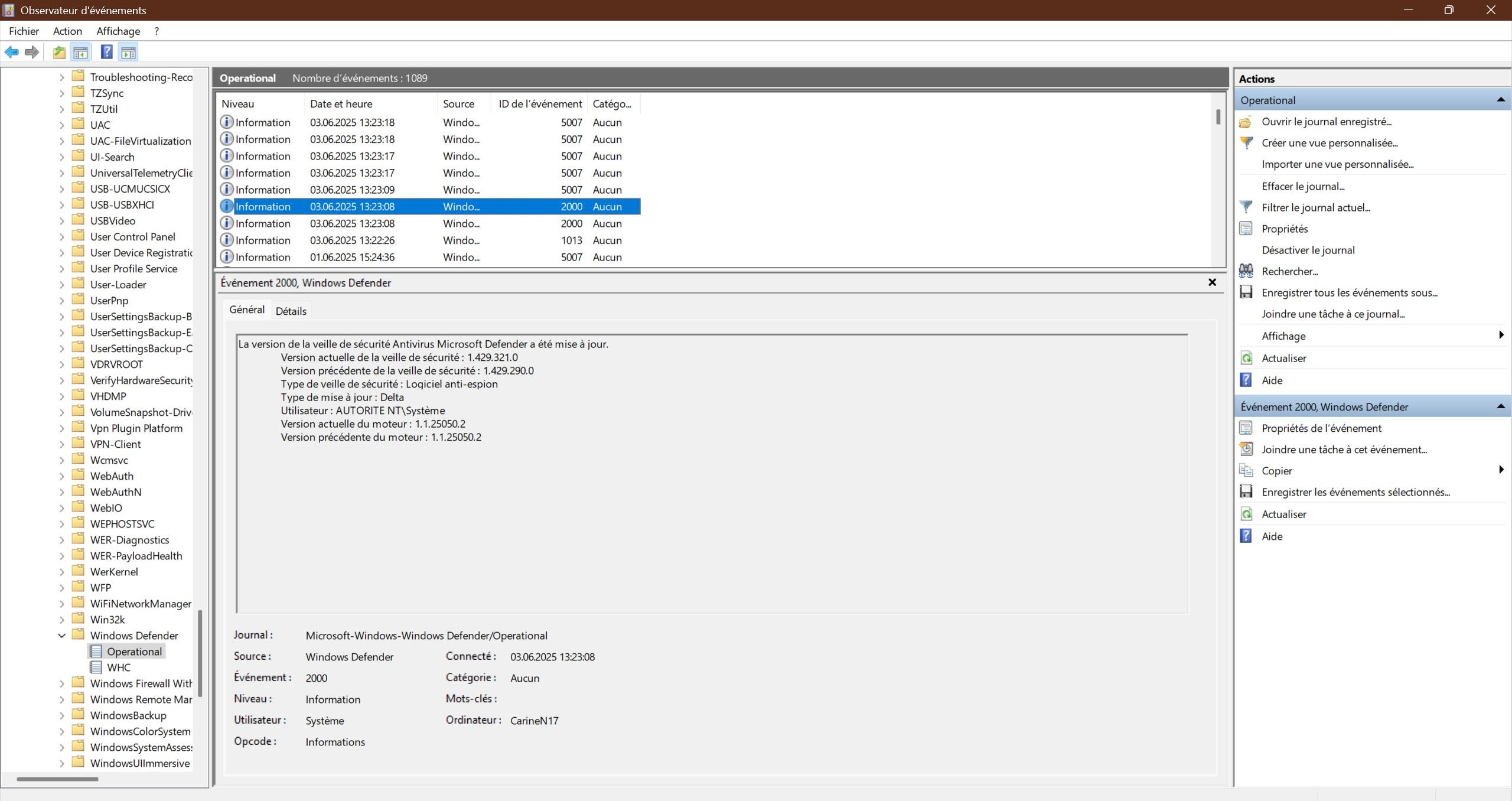Screen dimensions: 1512x801
Task: Expand the VPN-Client tree node
Action: pyautogui.click(x=61, y=444)
